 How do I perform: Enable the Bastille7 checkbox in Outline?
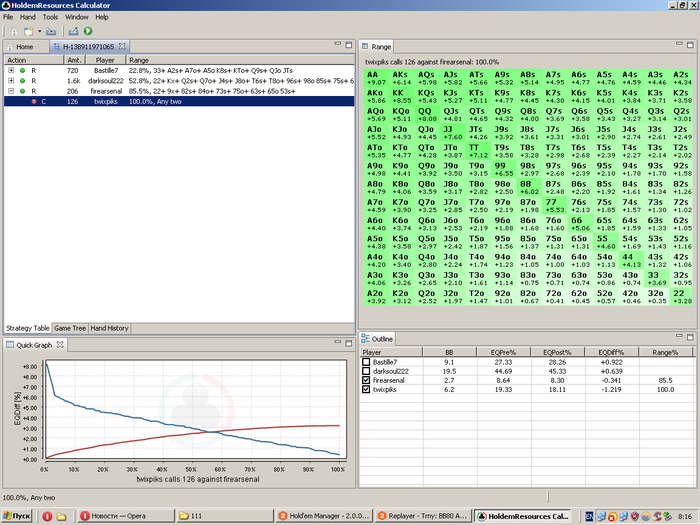[x=366, y=362]
